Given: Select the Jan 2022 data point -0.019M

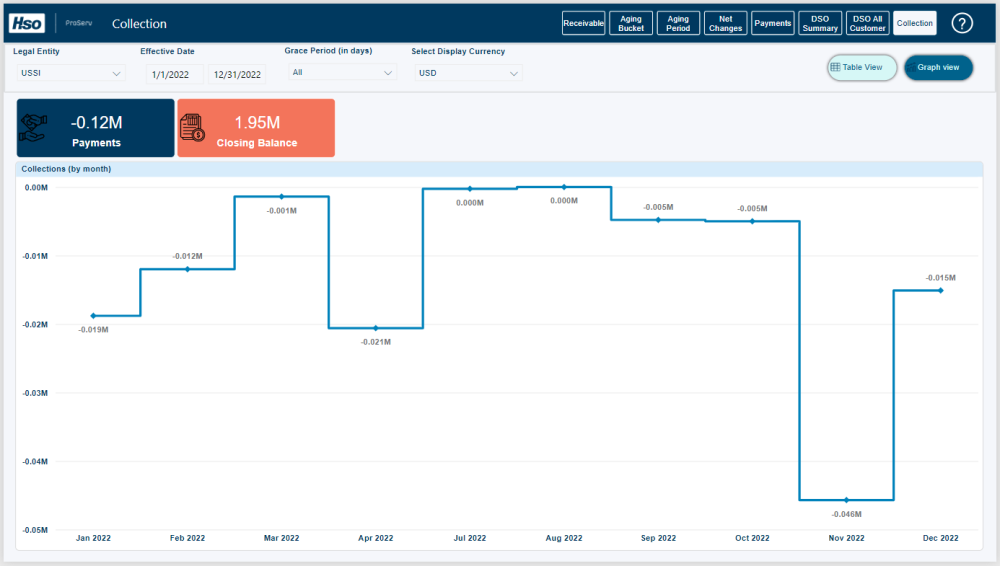Looking at the screenshot, I should point(93,316).
